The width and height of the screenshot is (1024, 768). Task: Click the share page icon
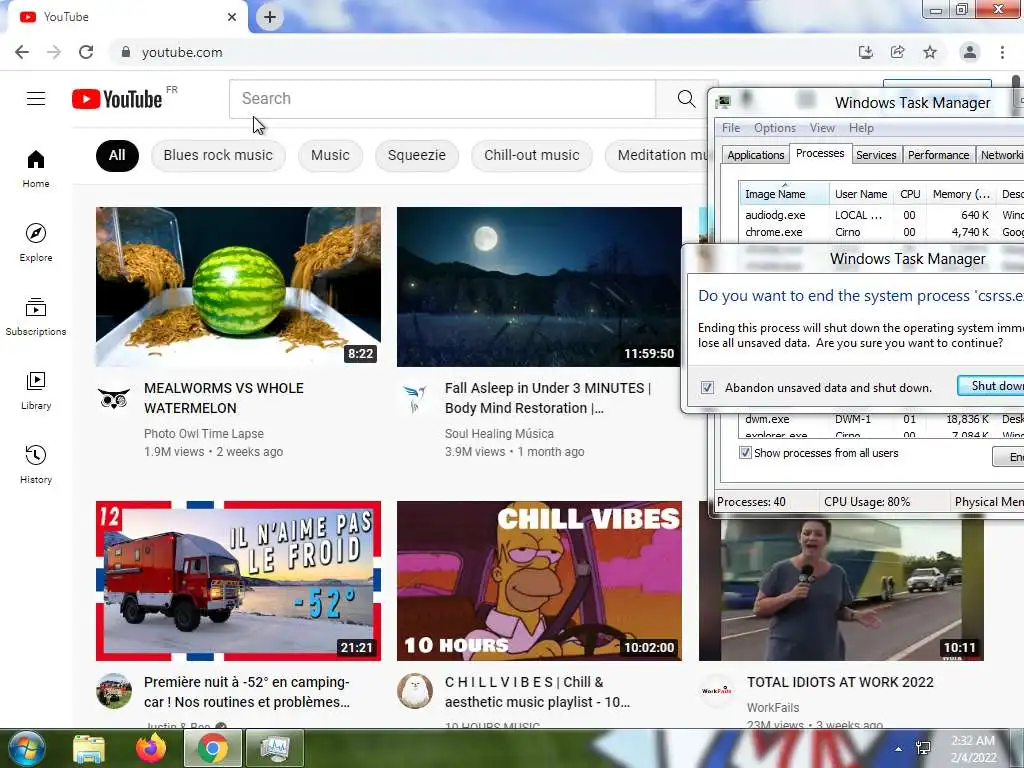point(897,52)
